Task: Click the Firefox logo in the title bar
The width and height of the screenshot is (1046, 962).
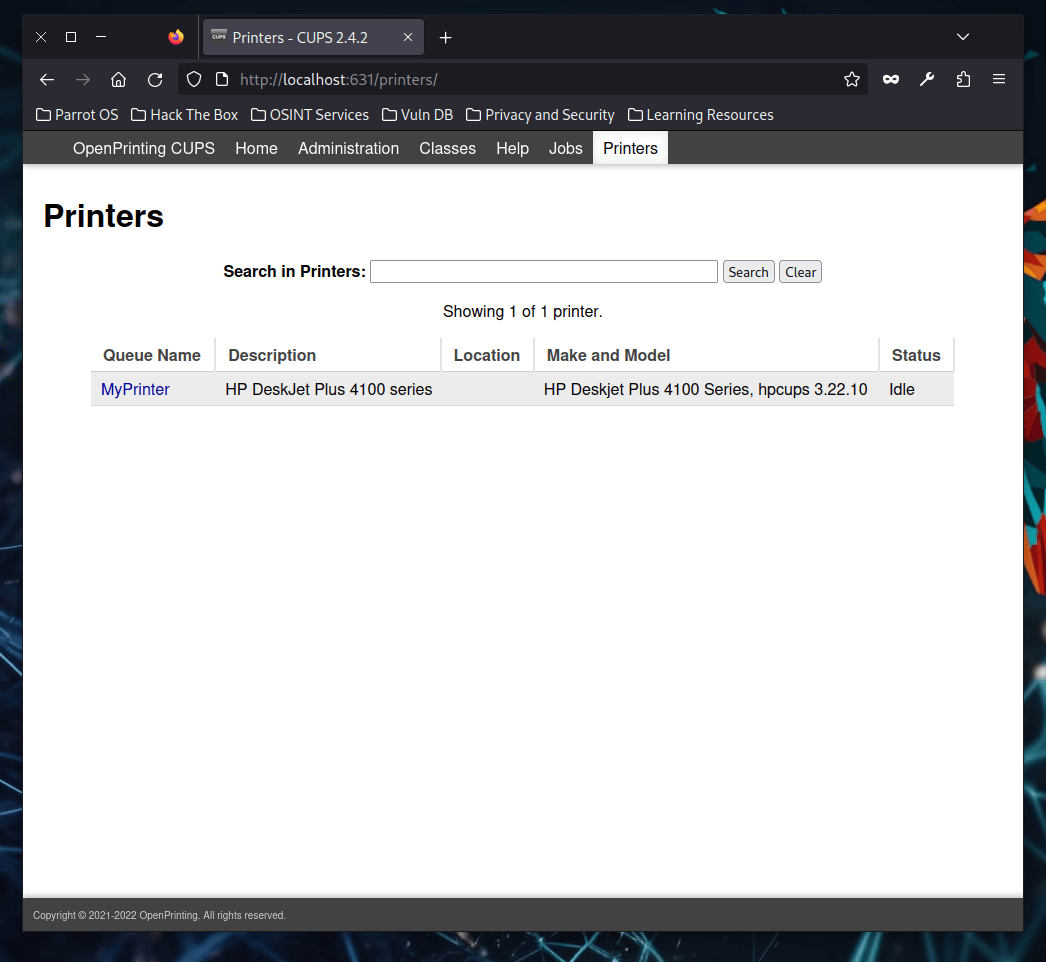Action: [x=176, y=37]
